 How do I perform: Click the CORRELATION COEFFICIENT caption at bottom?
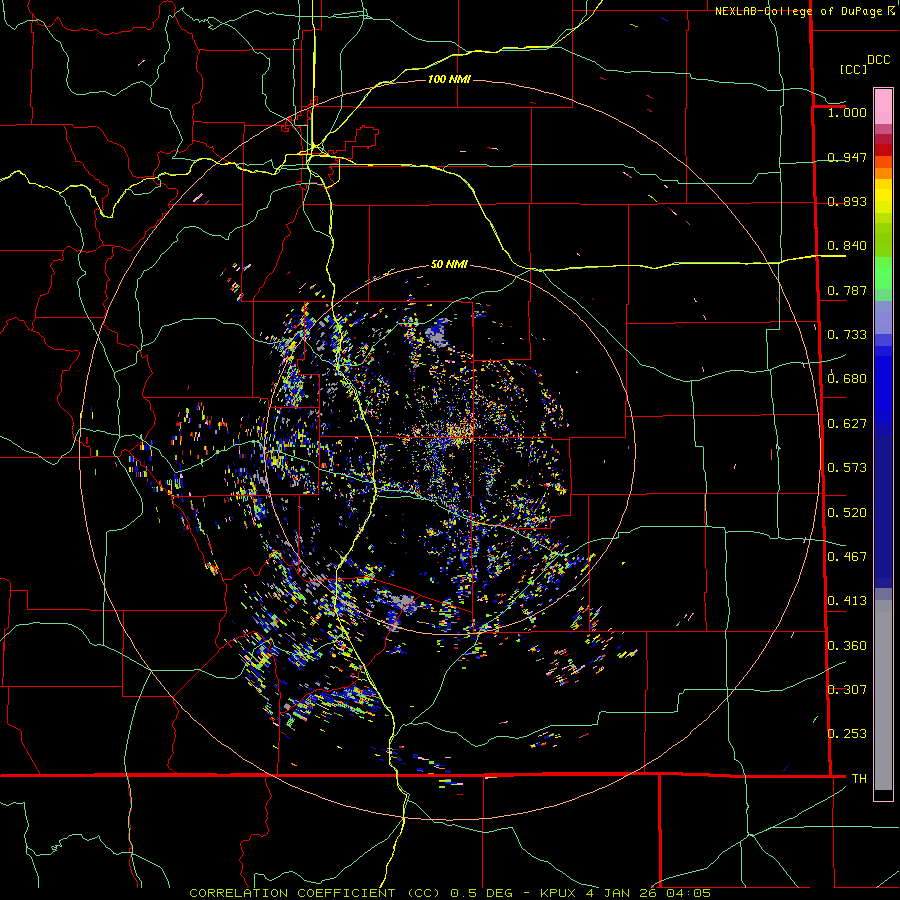450,893
